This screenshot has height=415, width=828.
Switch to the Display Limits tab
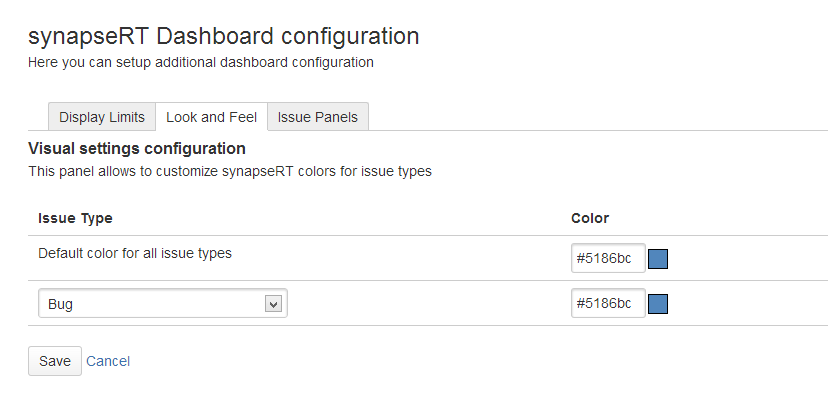pyautogui.click(x=102, y=117)
